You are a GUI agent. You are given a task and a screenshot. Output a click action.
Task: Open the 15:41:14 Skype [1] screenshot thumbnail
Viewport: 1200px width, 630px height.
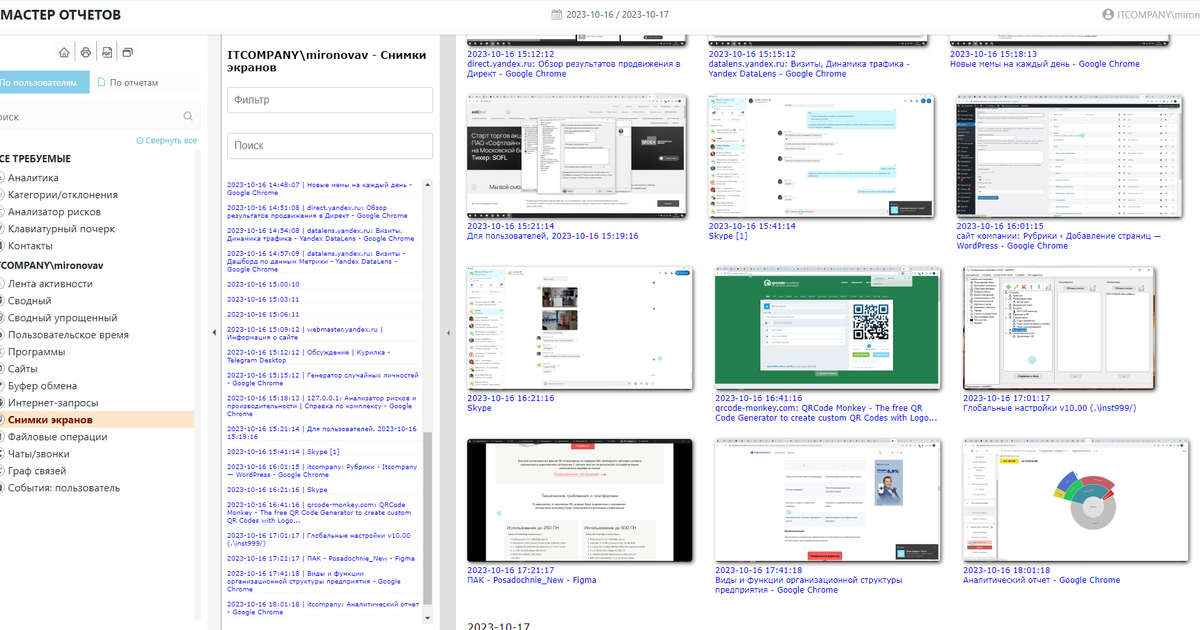tap(821, 157)
